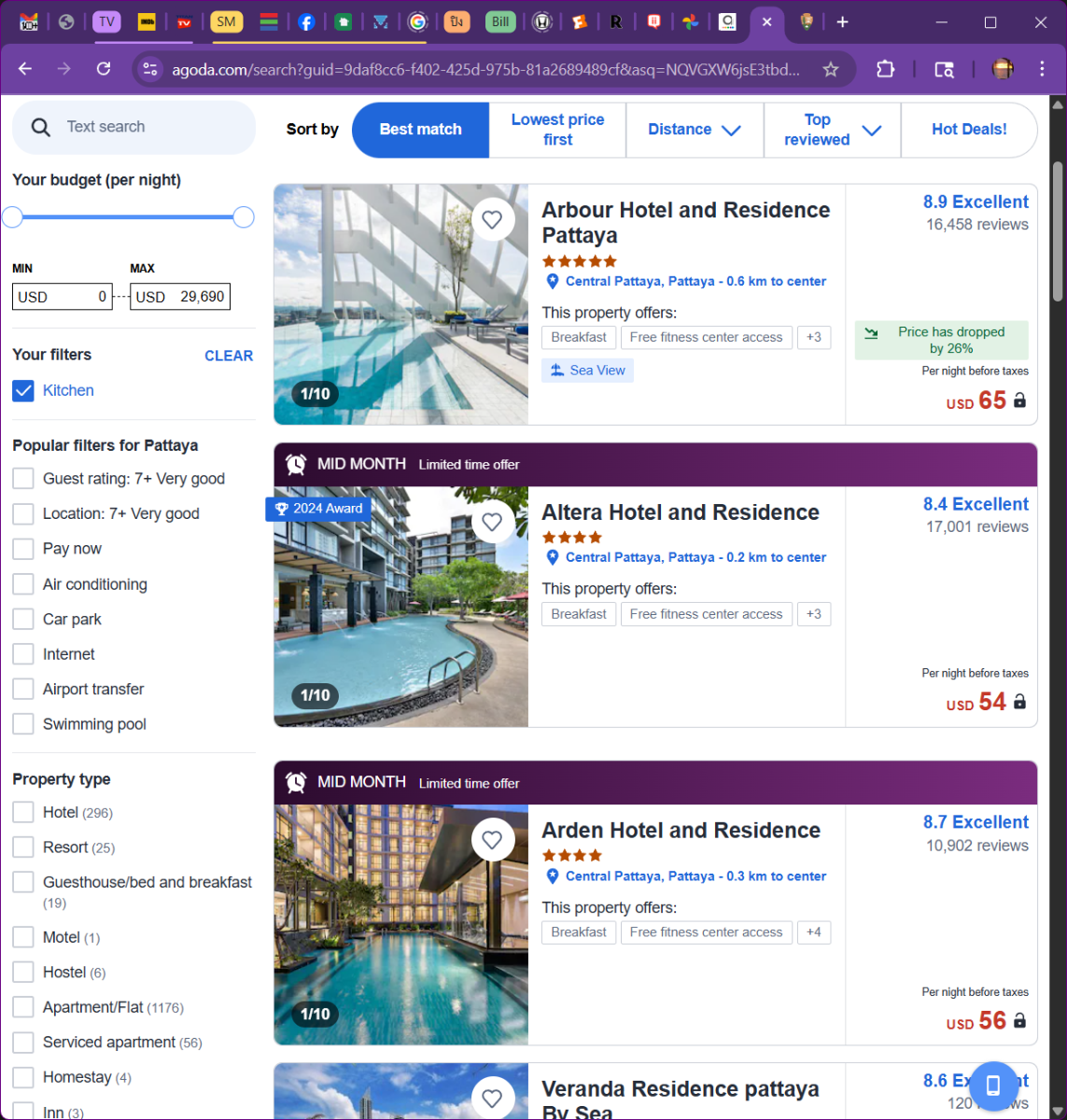
Task: Reload the page
Action: [x=104, y=69]
